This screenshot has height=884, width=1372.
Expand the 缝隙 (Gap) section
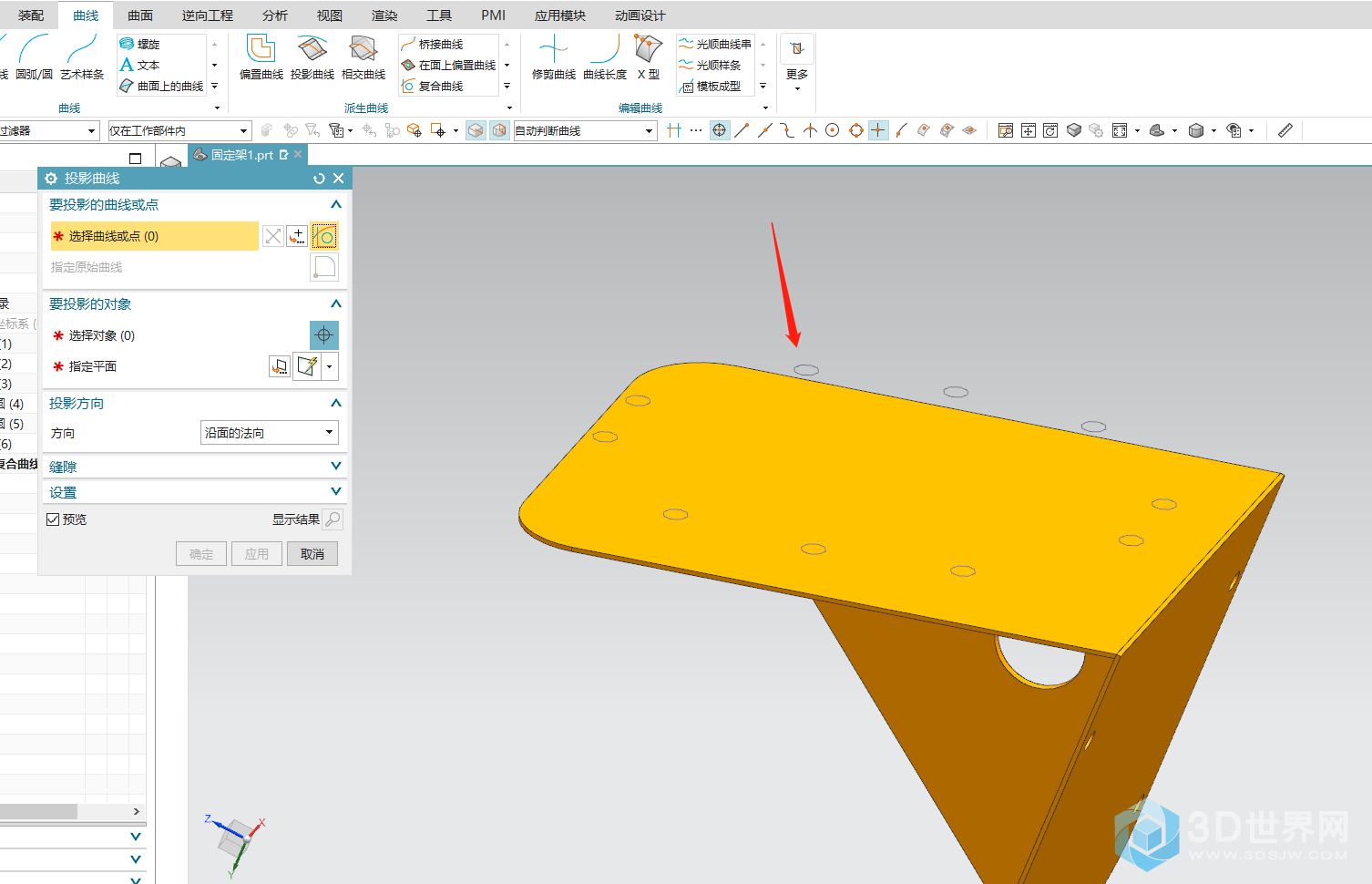pos(195,467)
